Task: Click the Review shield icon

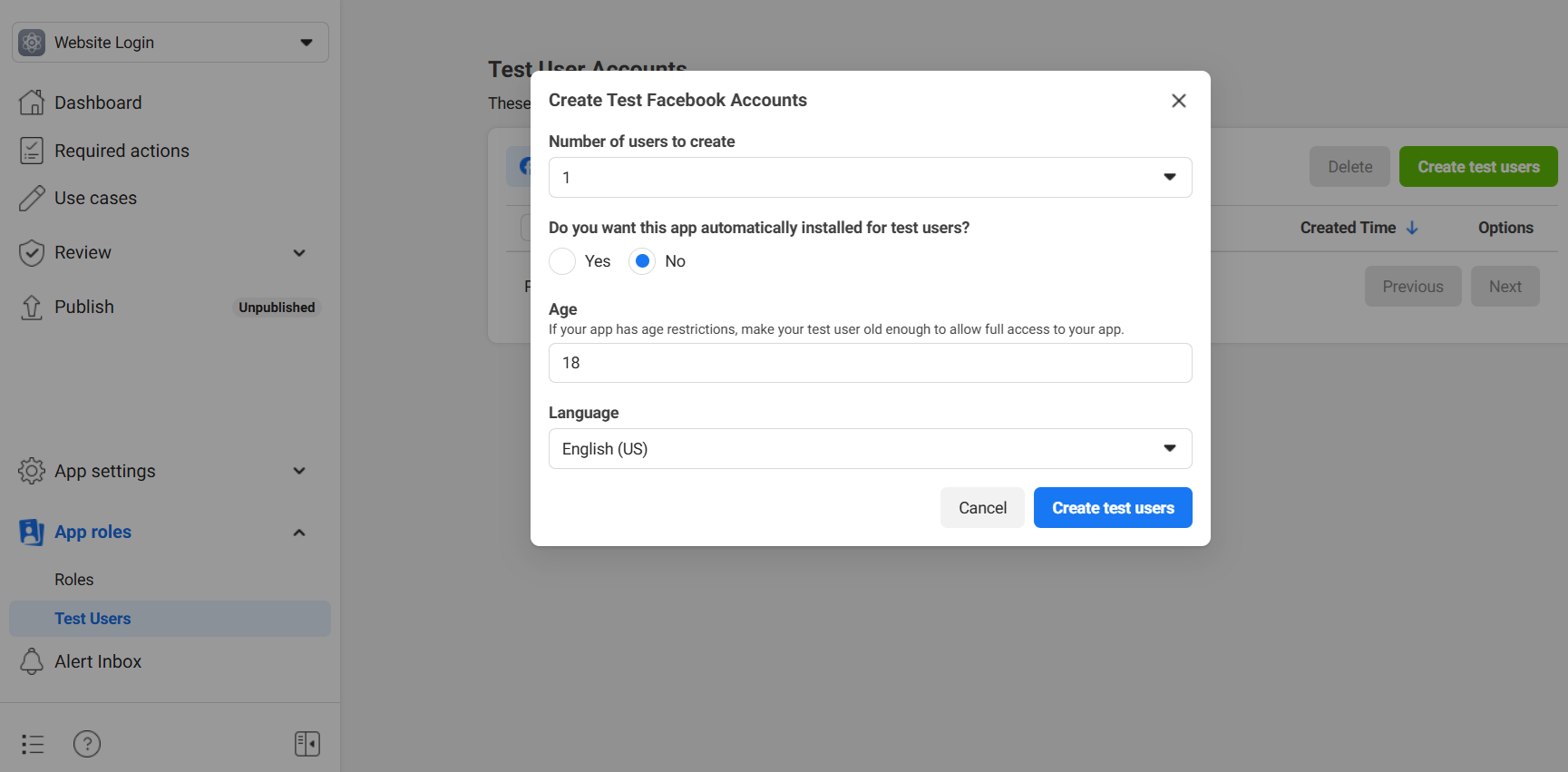Action: 32,252
